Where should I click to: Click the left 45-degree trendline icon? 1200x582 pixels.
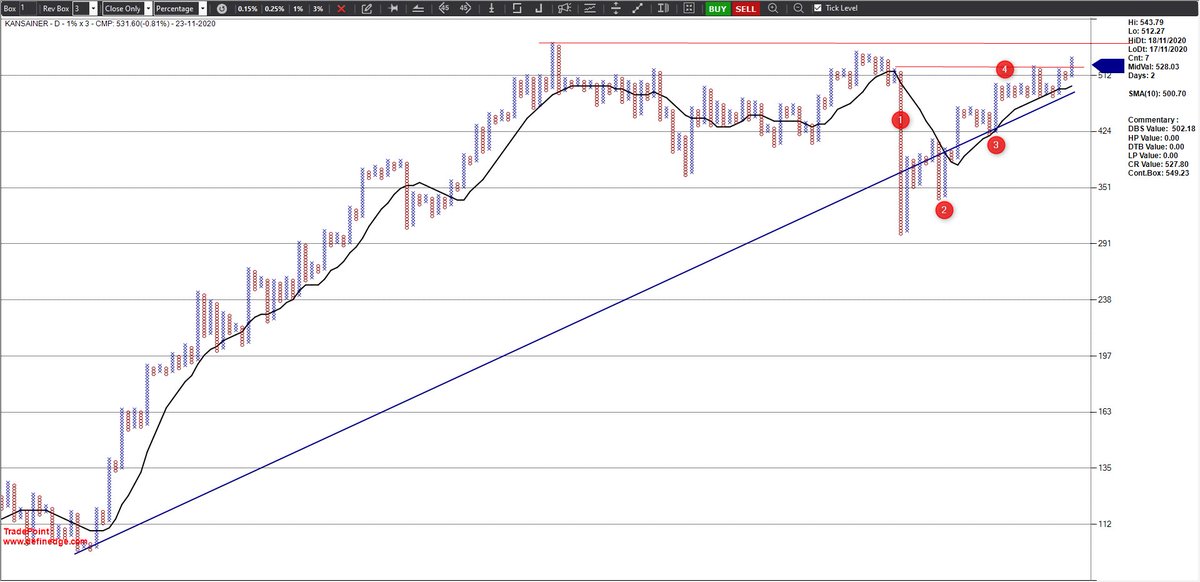443,7
